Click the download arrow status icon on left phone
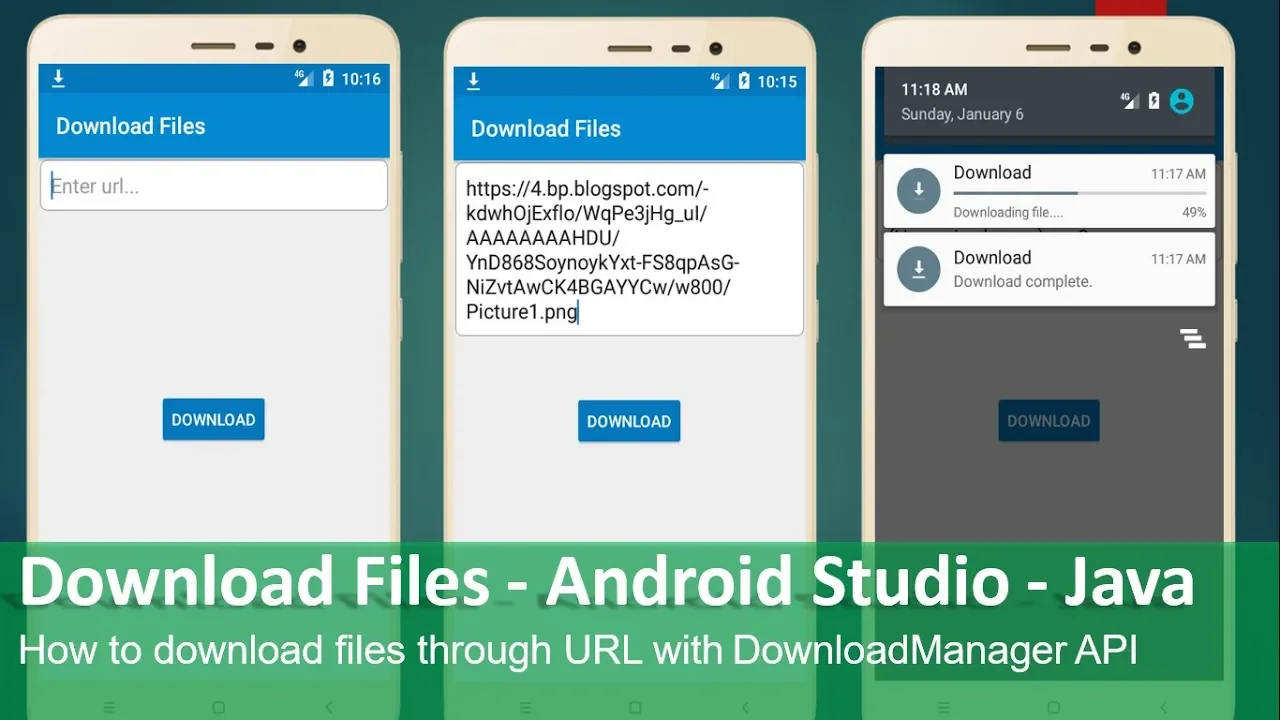This screenshot has height=720, width=1280. tap(58, 78)
